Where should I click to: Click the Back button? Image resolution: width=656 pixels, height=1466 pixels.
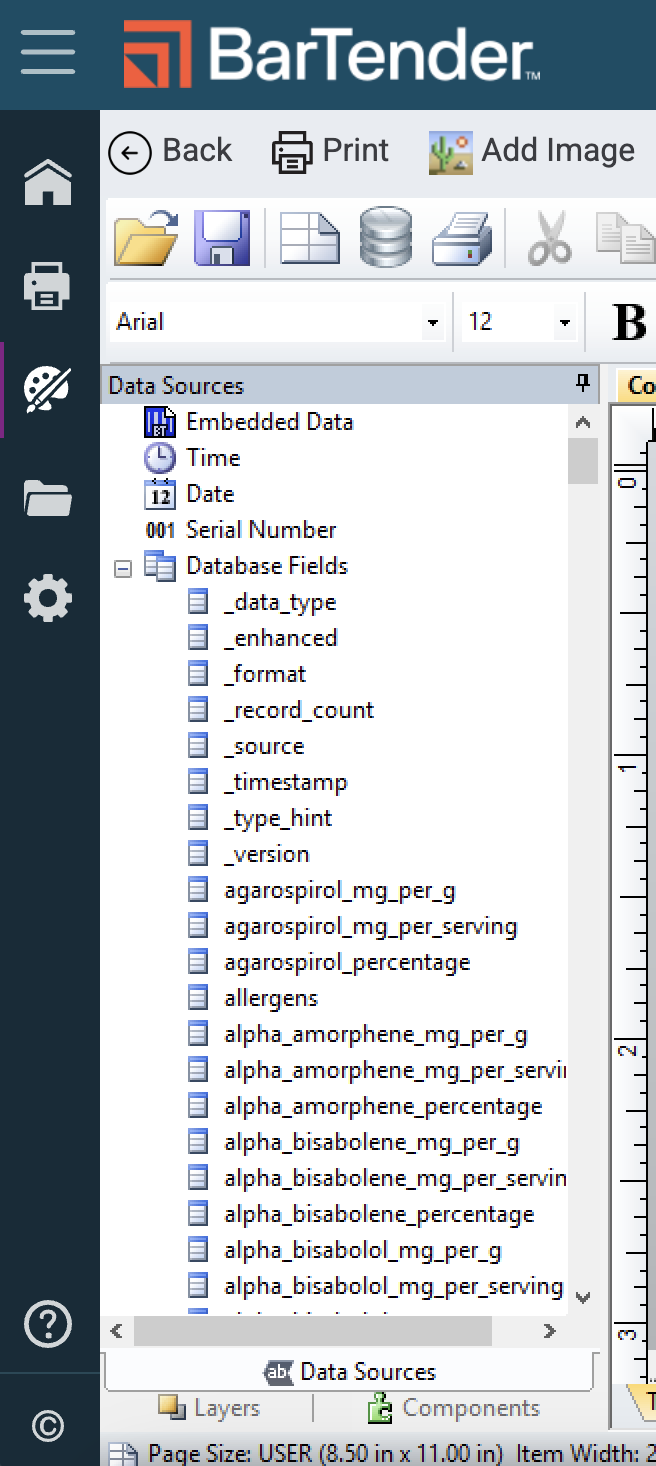pyautogui.click(x=170, y=151)
